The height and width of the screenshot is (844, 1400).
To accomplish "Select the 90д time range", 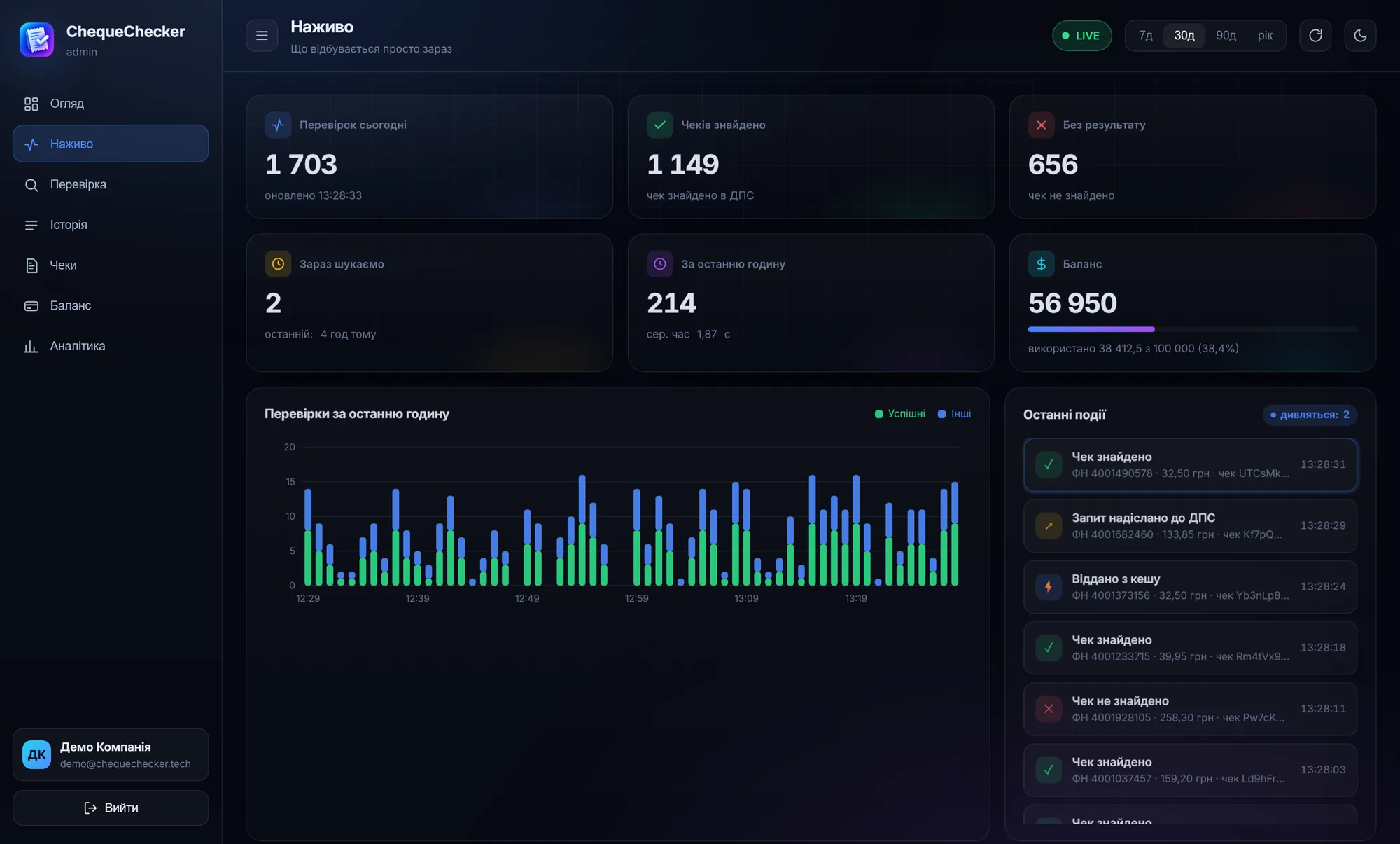I will (x=1226, y=36).
